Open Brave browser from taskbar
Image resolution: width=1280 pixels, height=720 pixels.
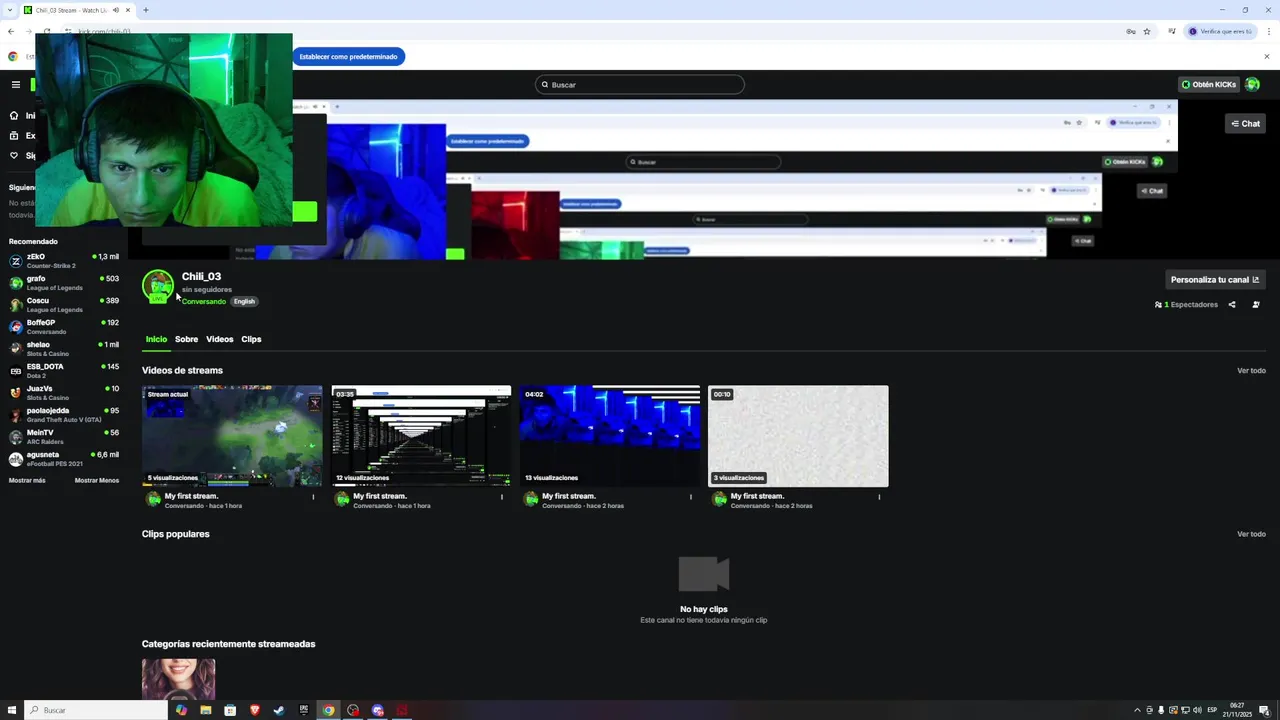tap(255, 710)
